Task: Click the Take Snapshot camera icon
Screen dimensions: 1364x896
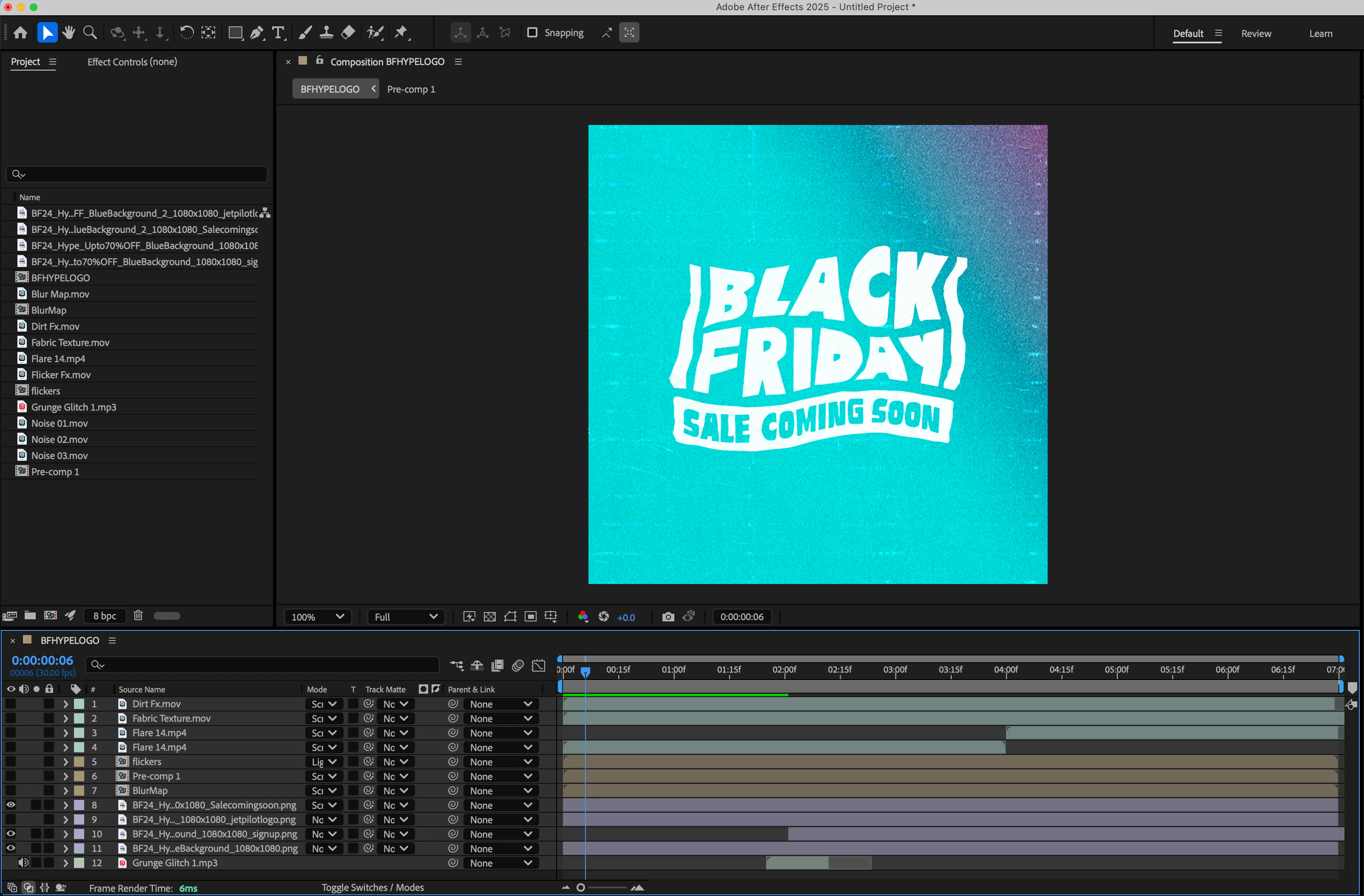Action: pos(668,617)
